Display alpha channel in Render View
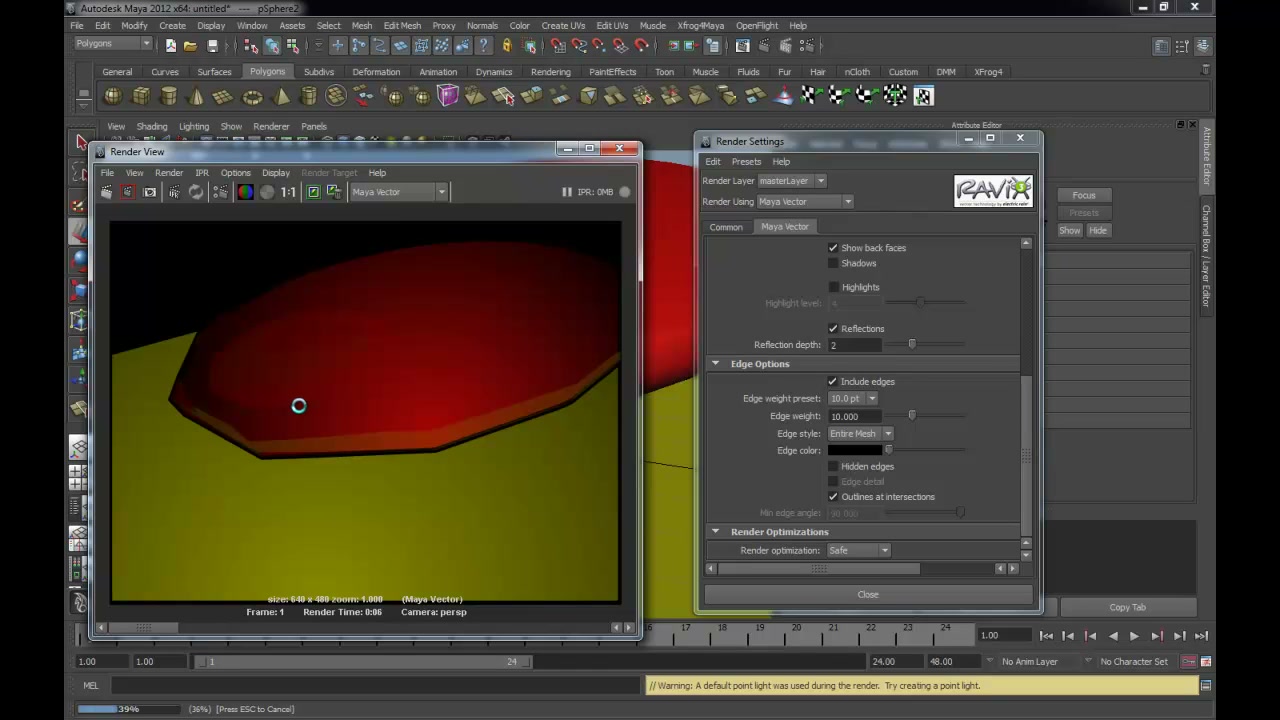 (267, 192)
